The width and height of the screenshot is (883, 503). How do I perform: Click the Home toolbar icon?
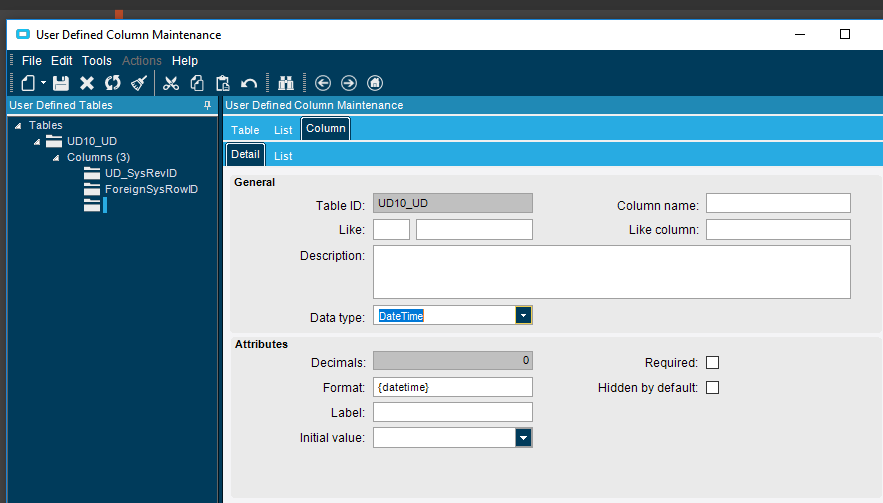(x=375, y=83)
